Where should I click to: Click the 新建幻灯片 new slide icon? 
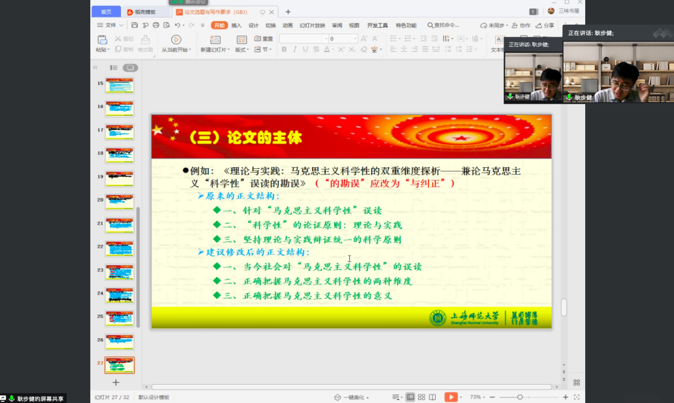point(214,41)
